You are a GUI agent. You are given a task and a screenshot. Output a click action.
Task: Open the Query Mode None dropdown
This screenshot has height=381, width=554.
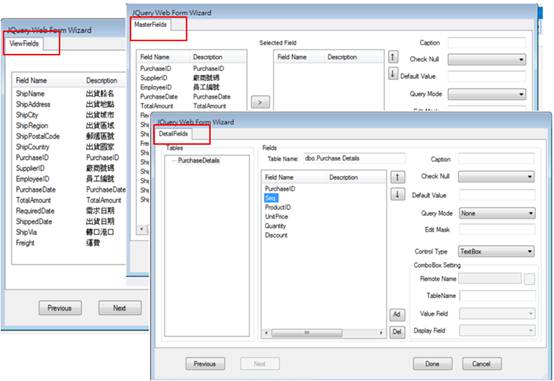pos(497,213)
